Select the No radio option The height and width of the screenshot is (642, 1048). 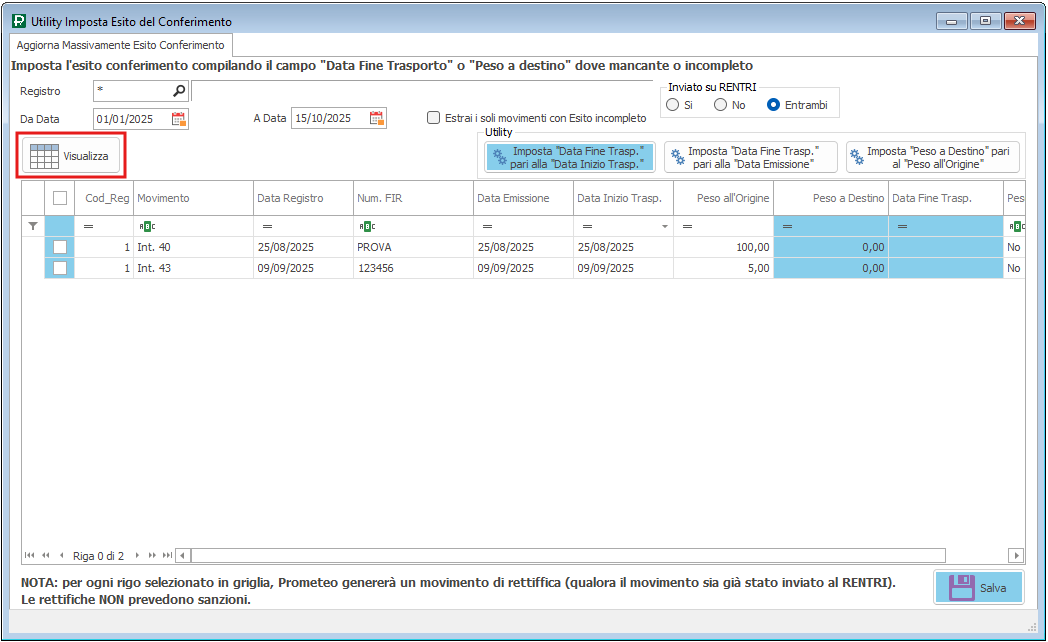(x=720, y=105)
